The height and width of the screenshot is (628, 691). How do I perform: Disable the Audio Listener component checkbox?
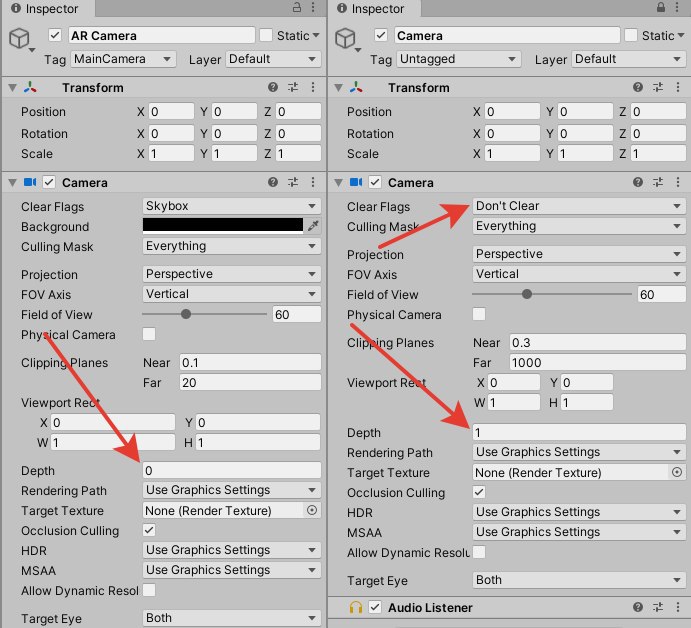click(375, 607)
